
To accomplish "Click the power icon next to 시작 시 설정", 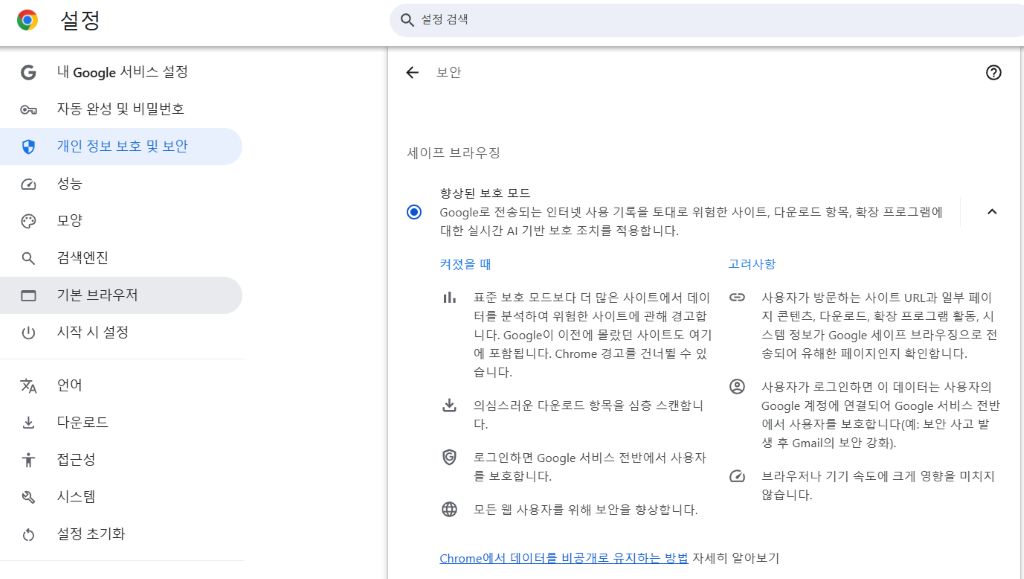I will (x=28, y=333).
